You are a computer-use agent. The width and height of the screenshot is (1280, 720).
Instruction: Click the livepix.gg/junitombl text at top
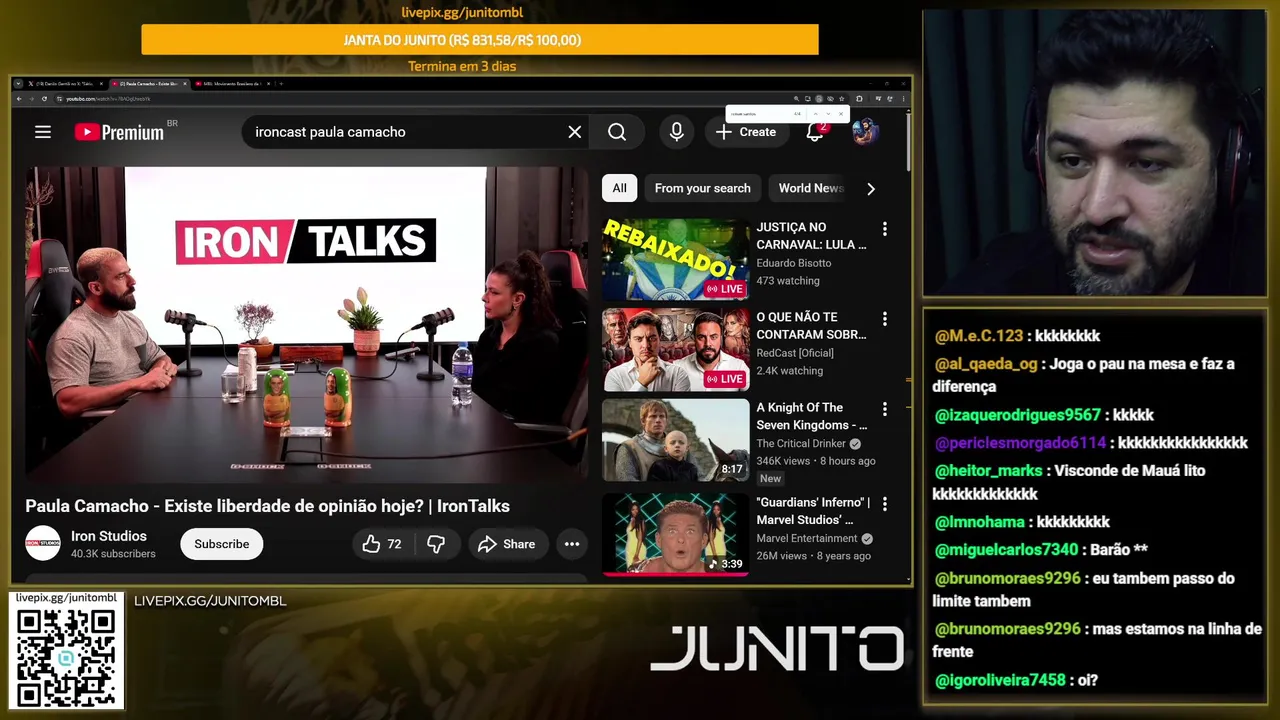point(462,12)
